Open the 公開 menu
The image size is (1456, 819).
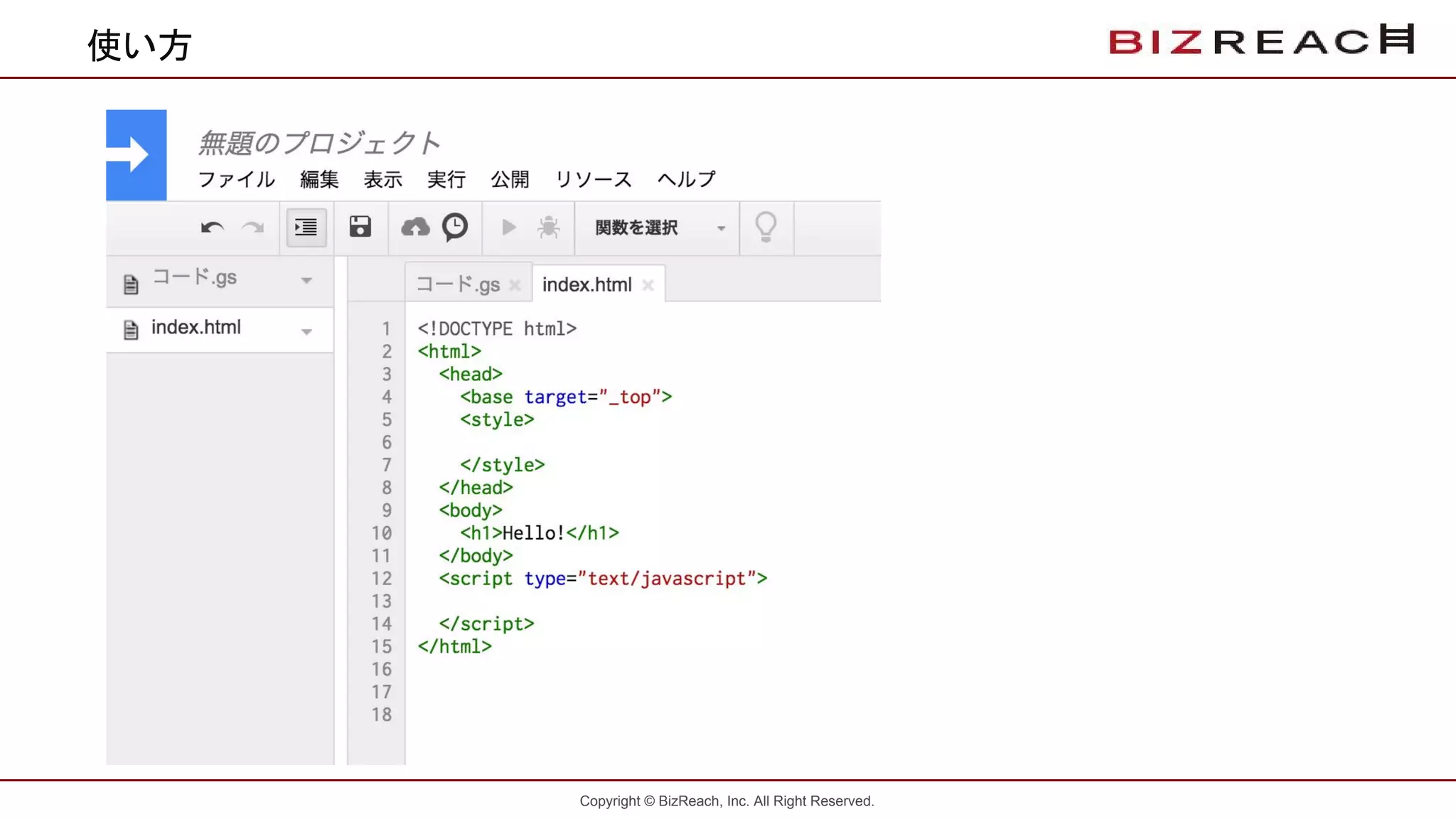[510, 179]
